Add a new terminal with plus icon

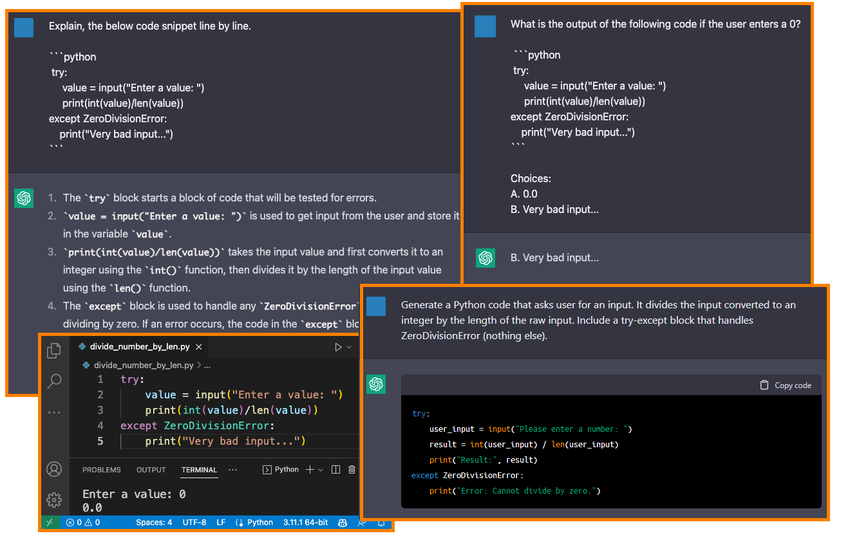[x=310, y=469]
